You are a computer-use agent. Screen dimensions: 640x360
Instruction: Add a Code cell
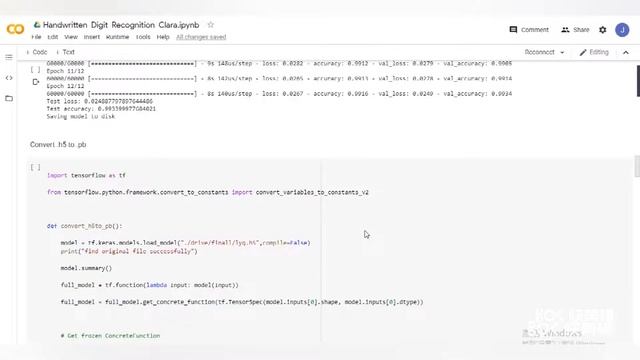37,52
